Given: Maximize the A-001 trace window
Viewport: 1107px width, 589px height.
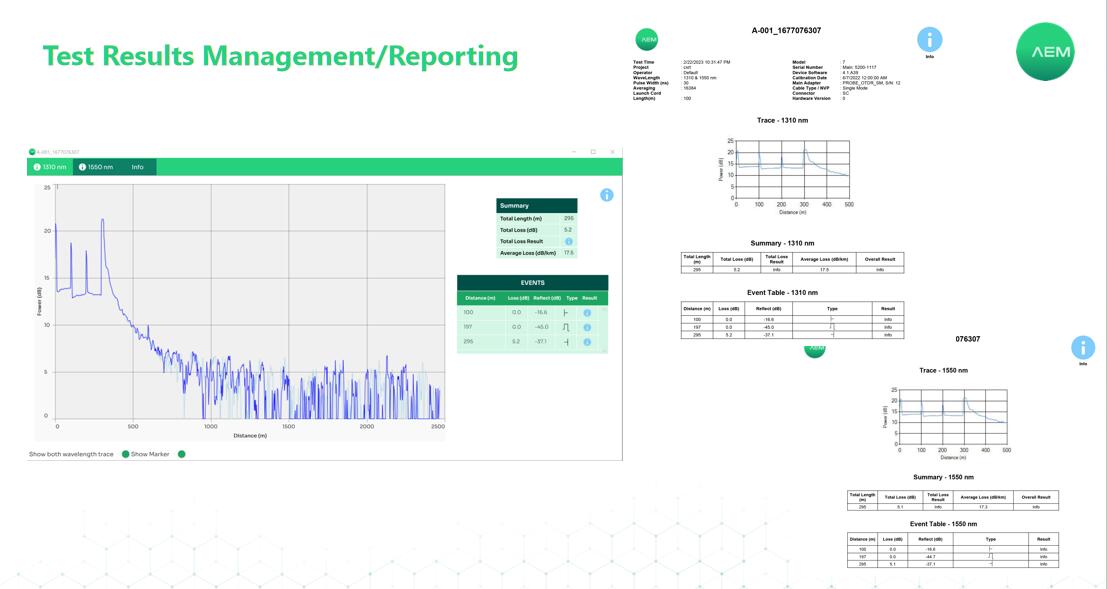Looking at the screenshot, I should pos(593,152).
